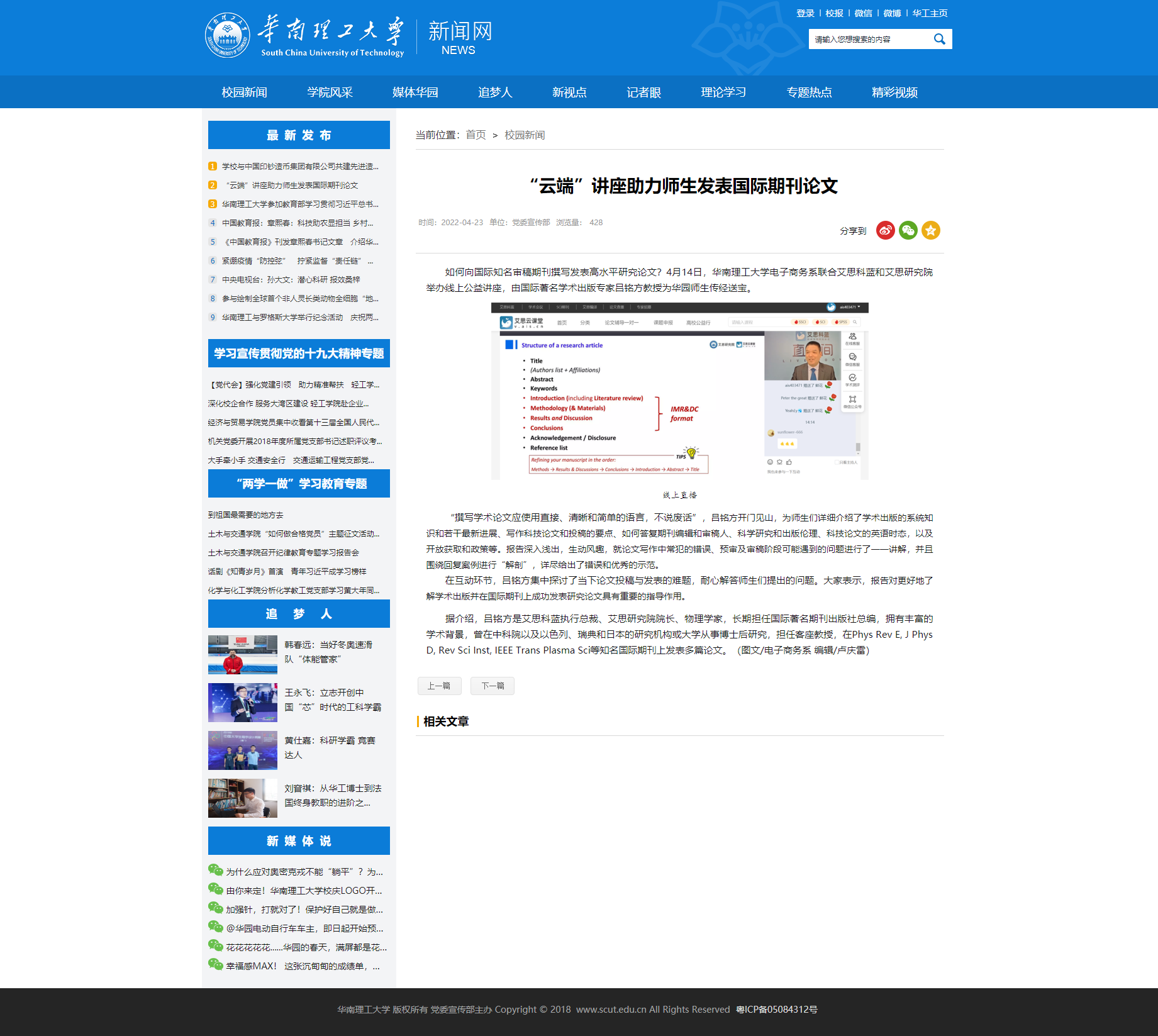Share the article to WeChat

[x=908, y=230]
